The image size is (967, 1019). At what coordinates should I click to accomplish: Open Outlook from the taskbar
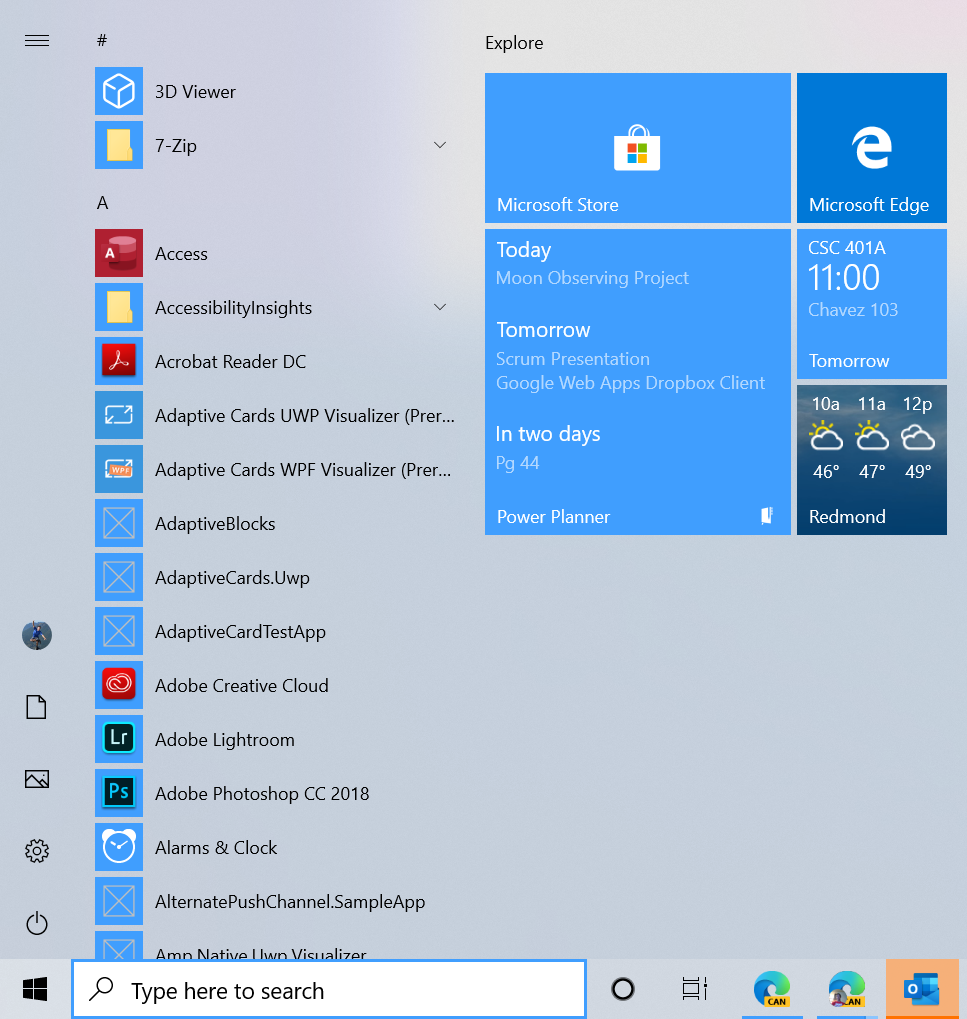click(922, 989)
